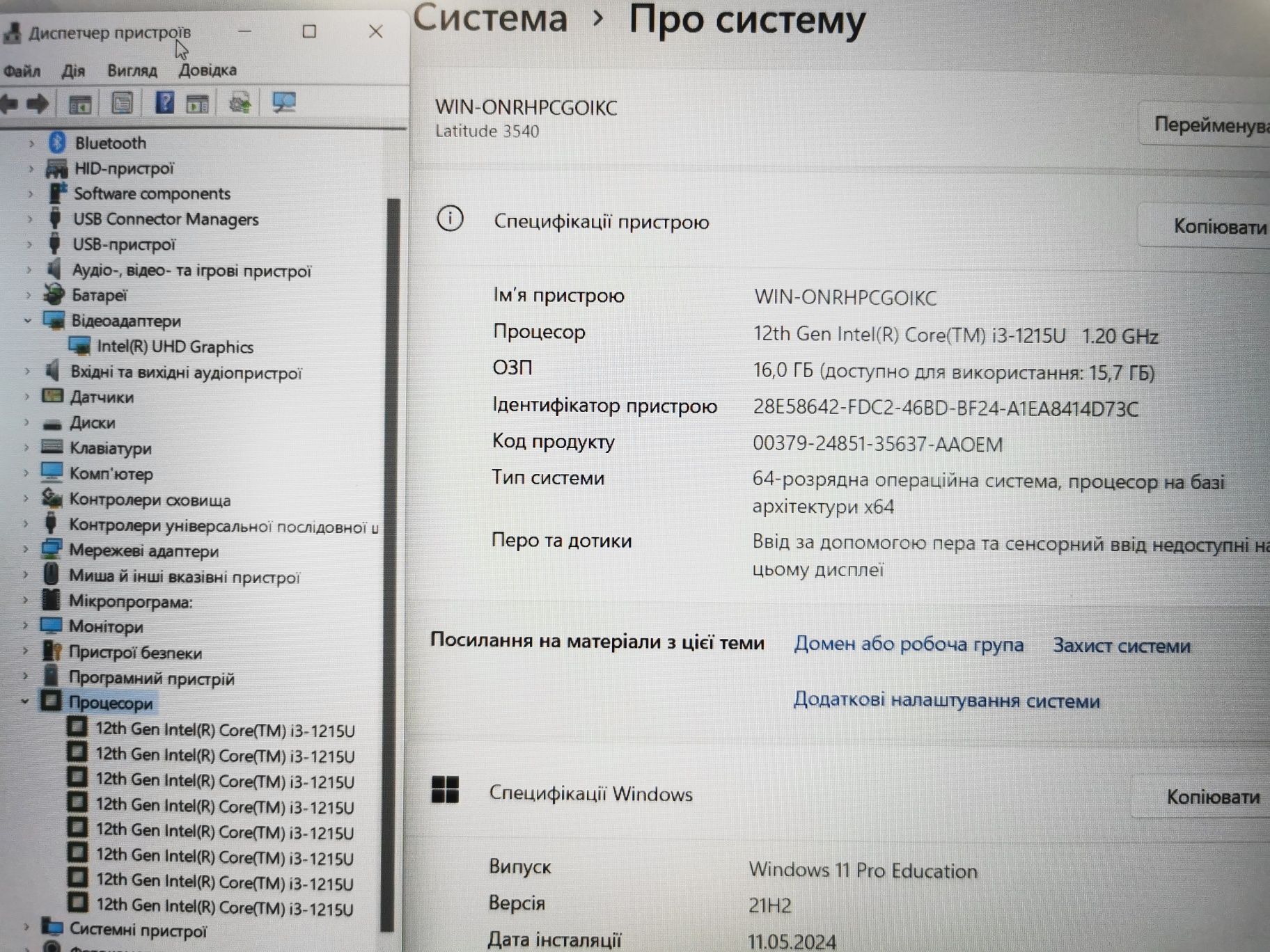Screen dimensions: 1270x952
Task: Click the ОЗП value 16,0 ГБ
Action: [x=954, y=372]
